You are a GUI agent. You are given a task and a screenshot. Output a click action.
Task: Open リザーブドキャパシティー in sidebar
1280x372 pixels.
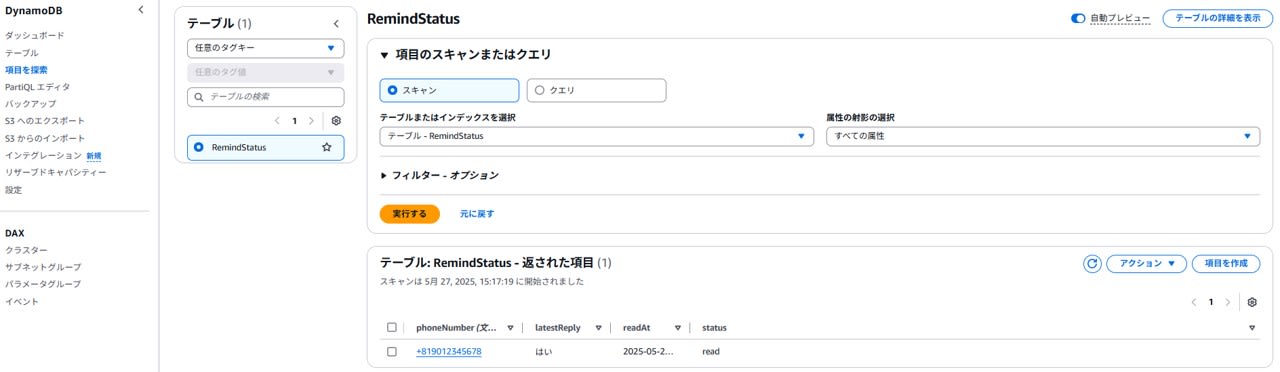tap(56, 172)
